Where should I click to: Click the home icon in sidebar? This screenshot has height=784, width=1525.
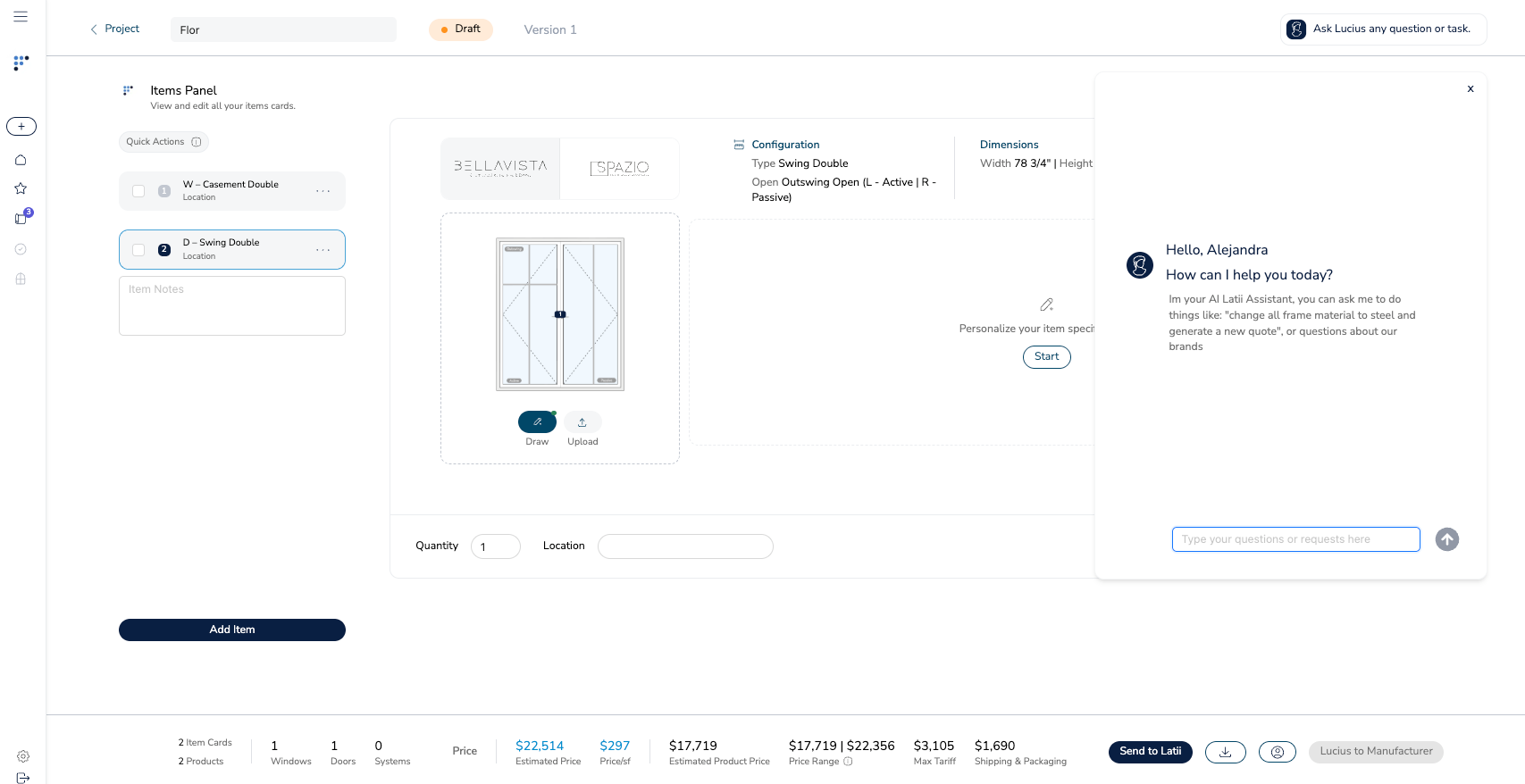pyautogui.click(x=21, y=160)
